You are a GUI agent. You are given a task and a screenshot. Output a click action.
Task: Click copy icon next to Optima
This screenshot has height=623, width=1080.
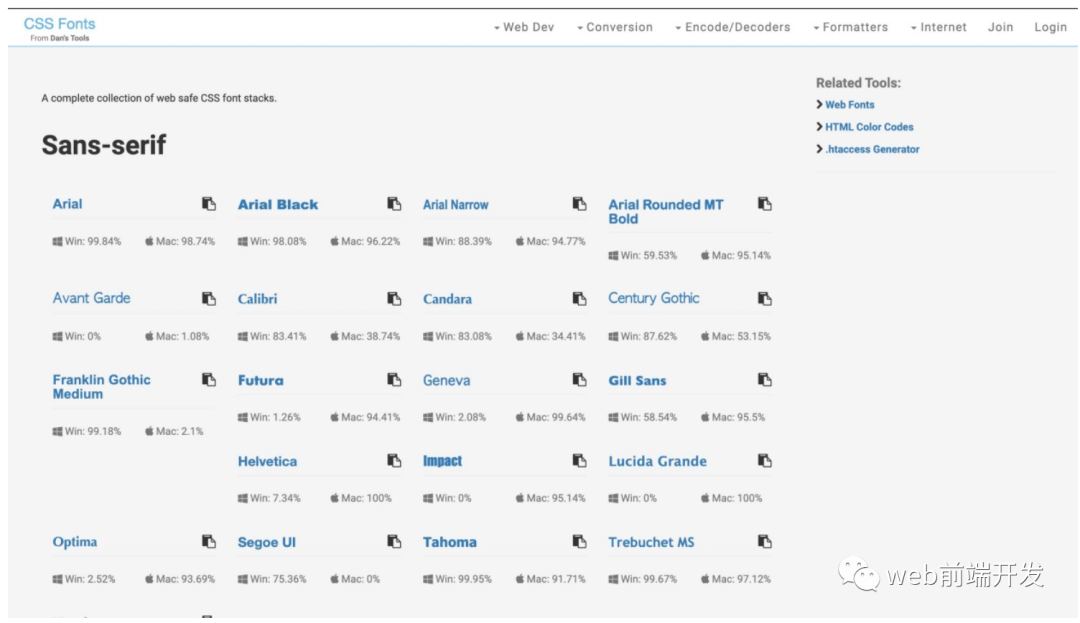click(x=209, y=542)
